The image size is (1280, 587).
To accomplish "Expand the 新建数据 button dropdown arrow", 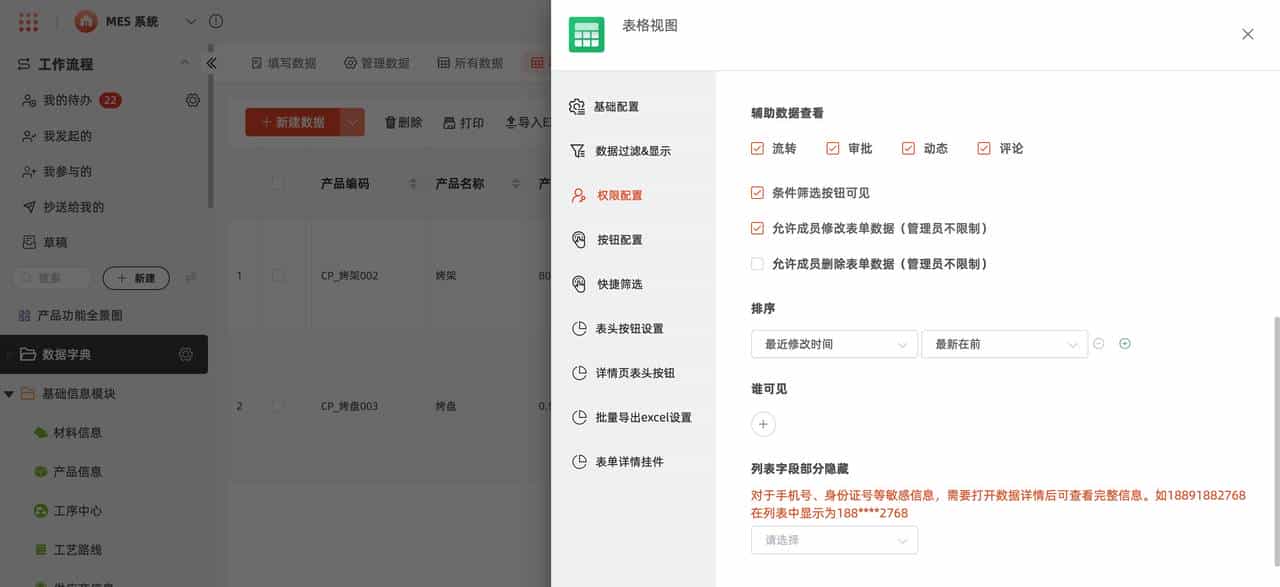I will 351,121.
